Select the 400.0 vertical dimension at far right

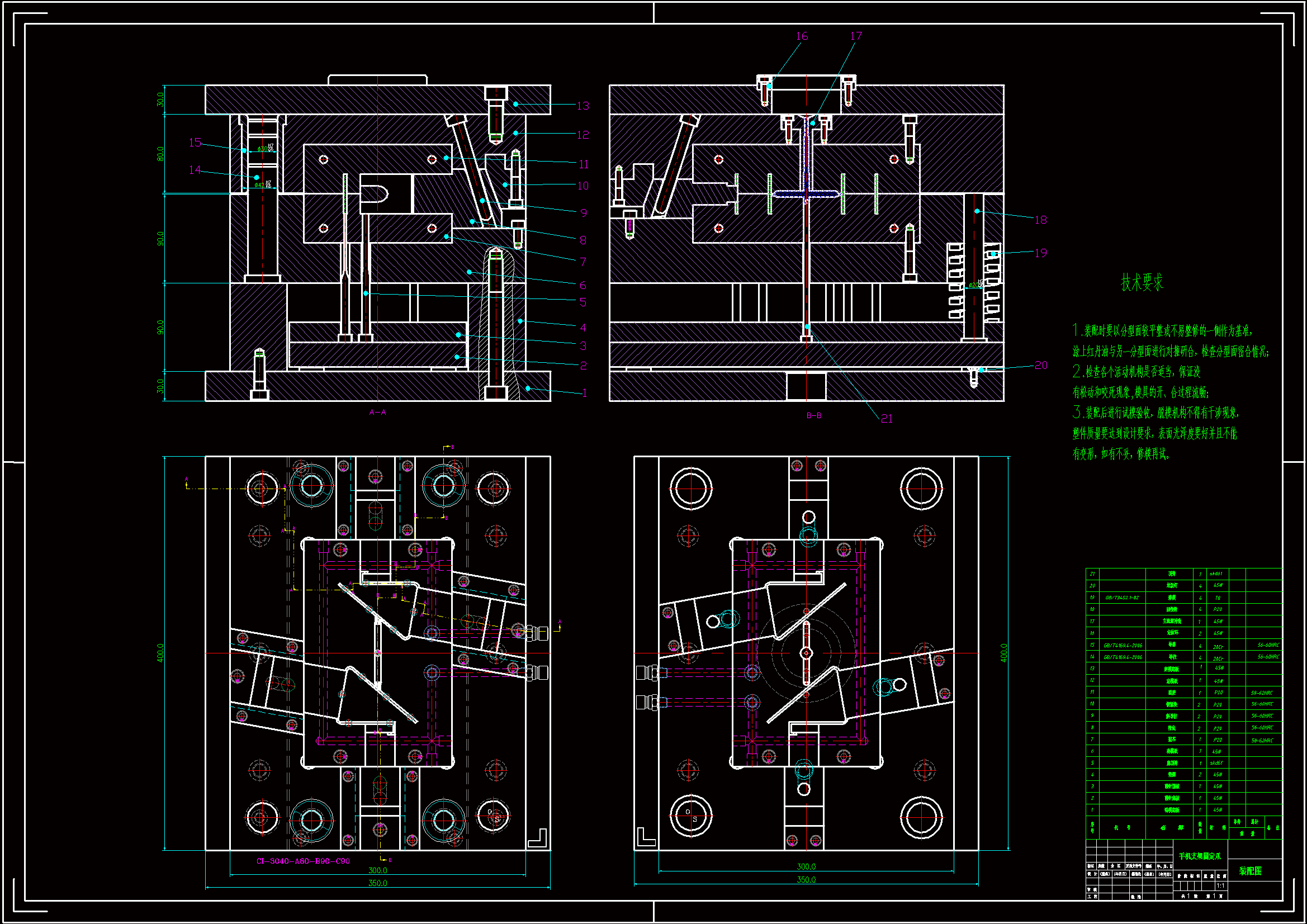click(x=1003, y=653)
